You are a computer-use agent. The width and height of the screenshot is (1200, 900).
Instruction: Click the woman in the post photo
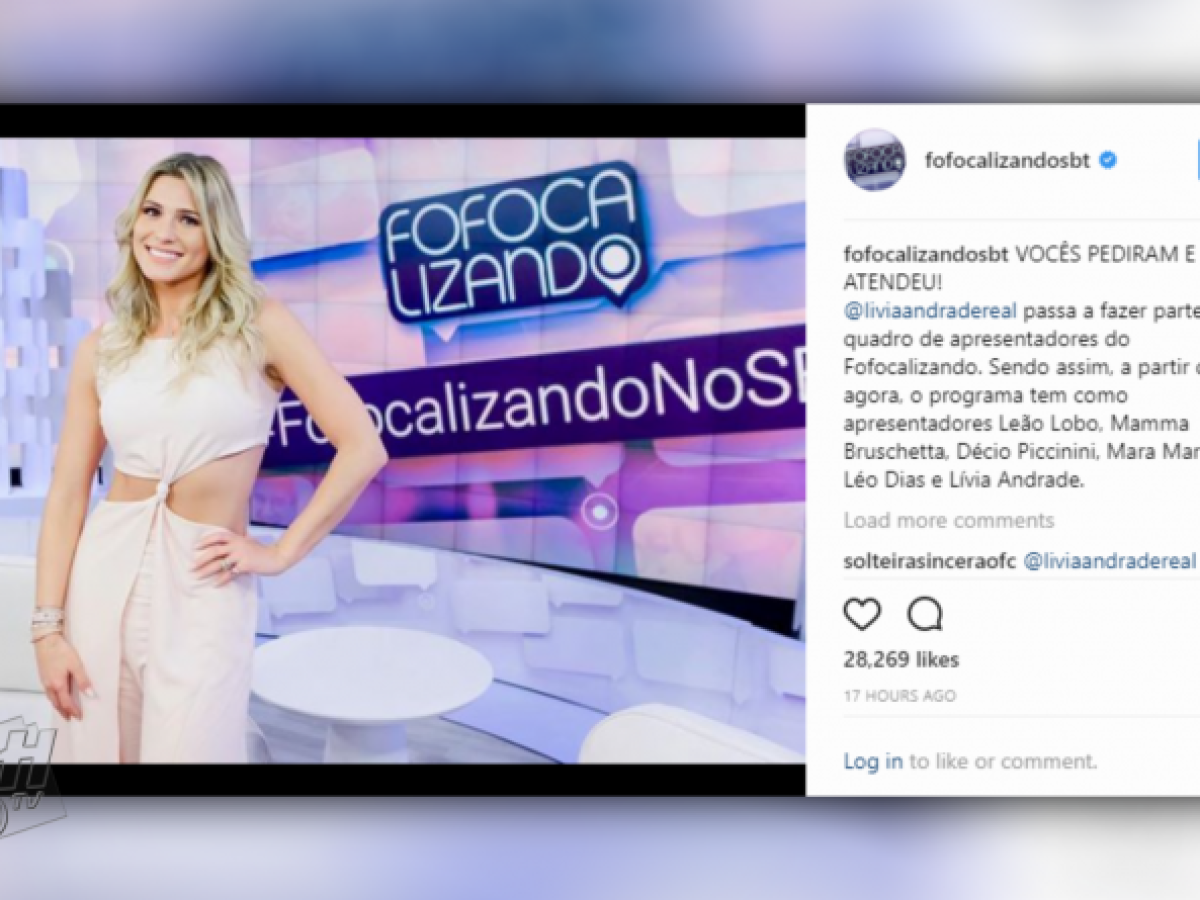(205, 458)
